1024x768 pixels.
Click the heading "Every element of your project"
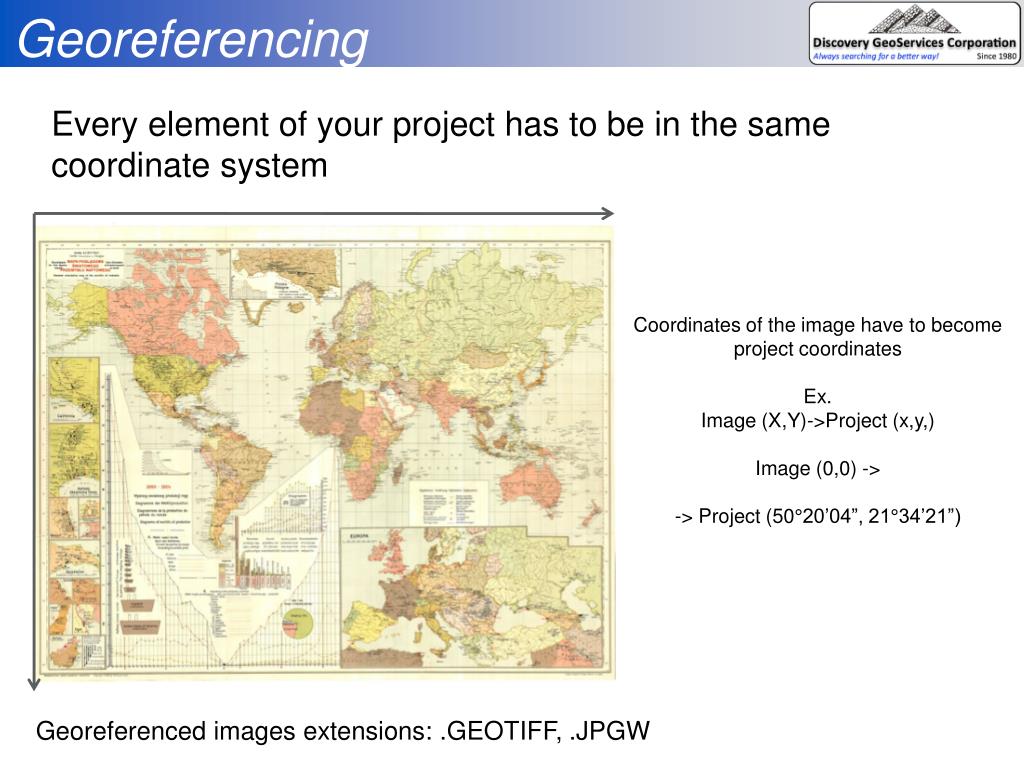point(273,124)
